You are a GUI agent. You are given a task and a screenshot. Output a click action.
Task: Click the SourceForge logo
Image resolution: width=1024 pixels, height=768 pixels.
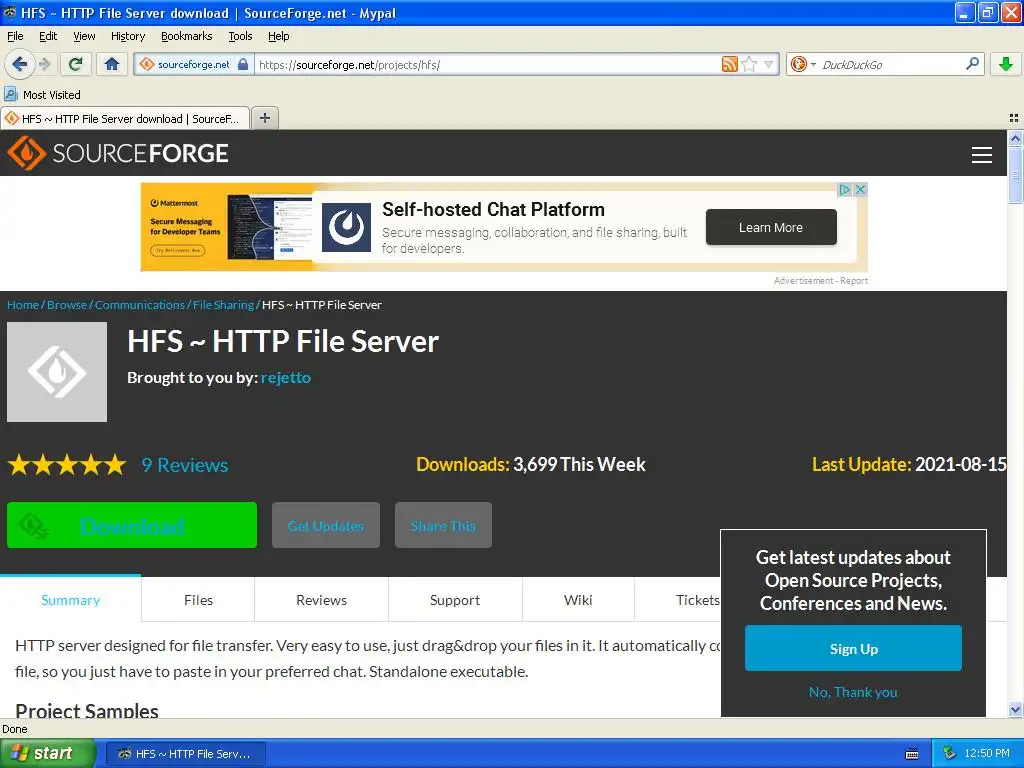pos(118,153)
